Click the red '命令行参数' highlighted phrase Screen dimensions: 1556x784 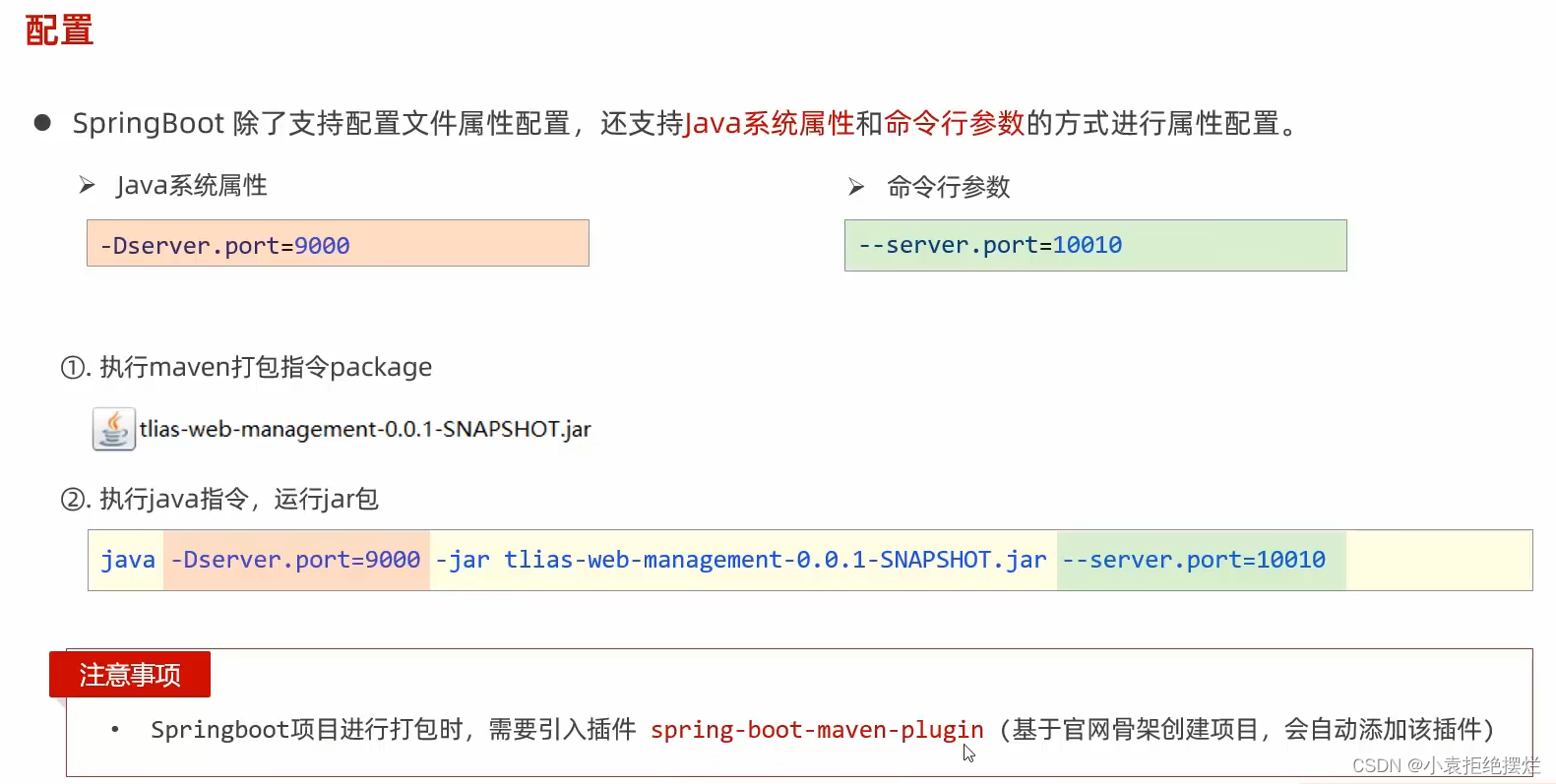(954, 123)
